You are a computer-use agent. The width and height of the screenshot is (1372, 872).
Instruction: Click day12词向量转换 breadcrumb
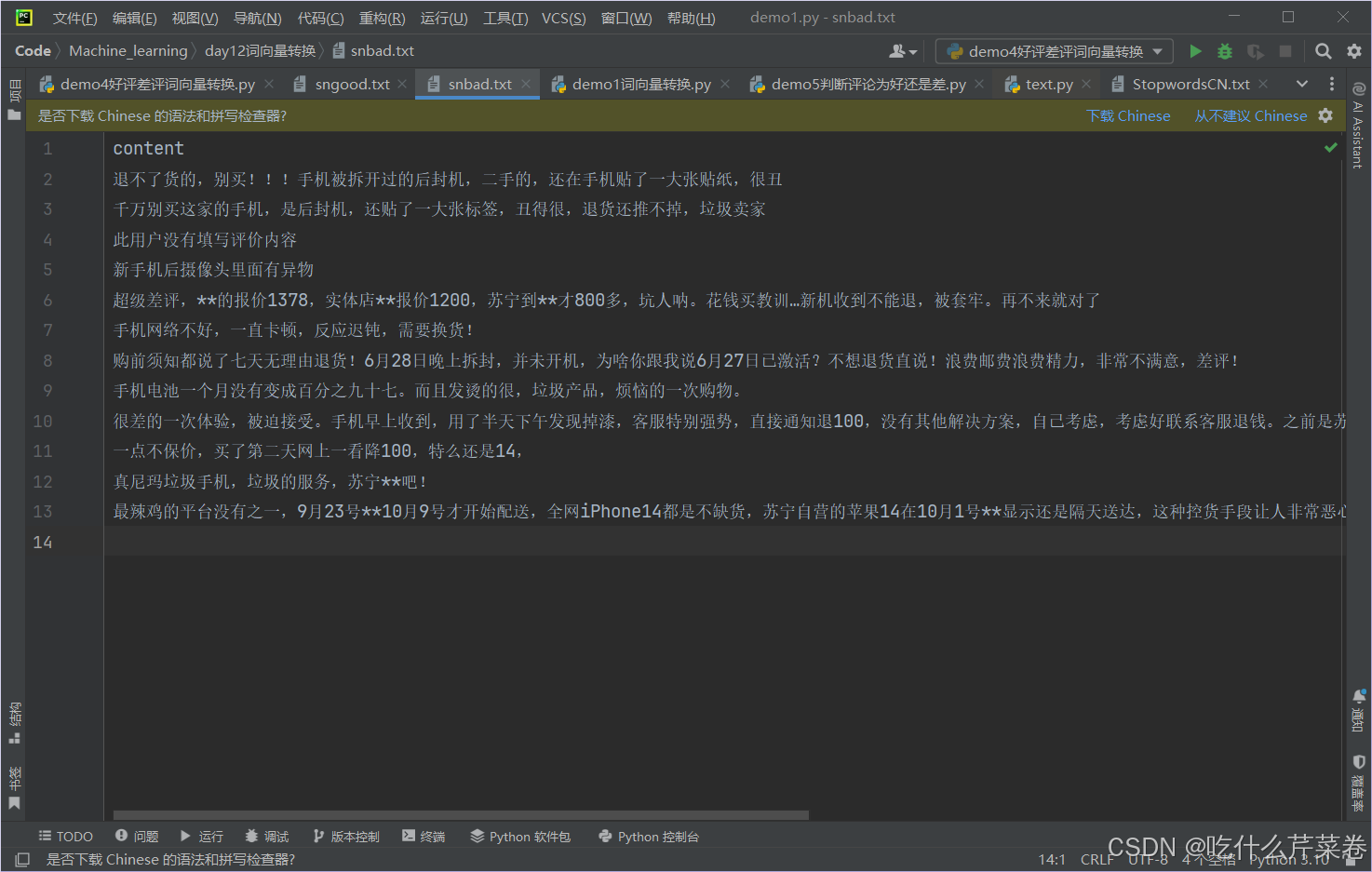(261, 51)
